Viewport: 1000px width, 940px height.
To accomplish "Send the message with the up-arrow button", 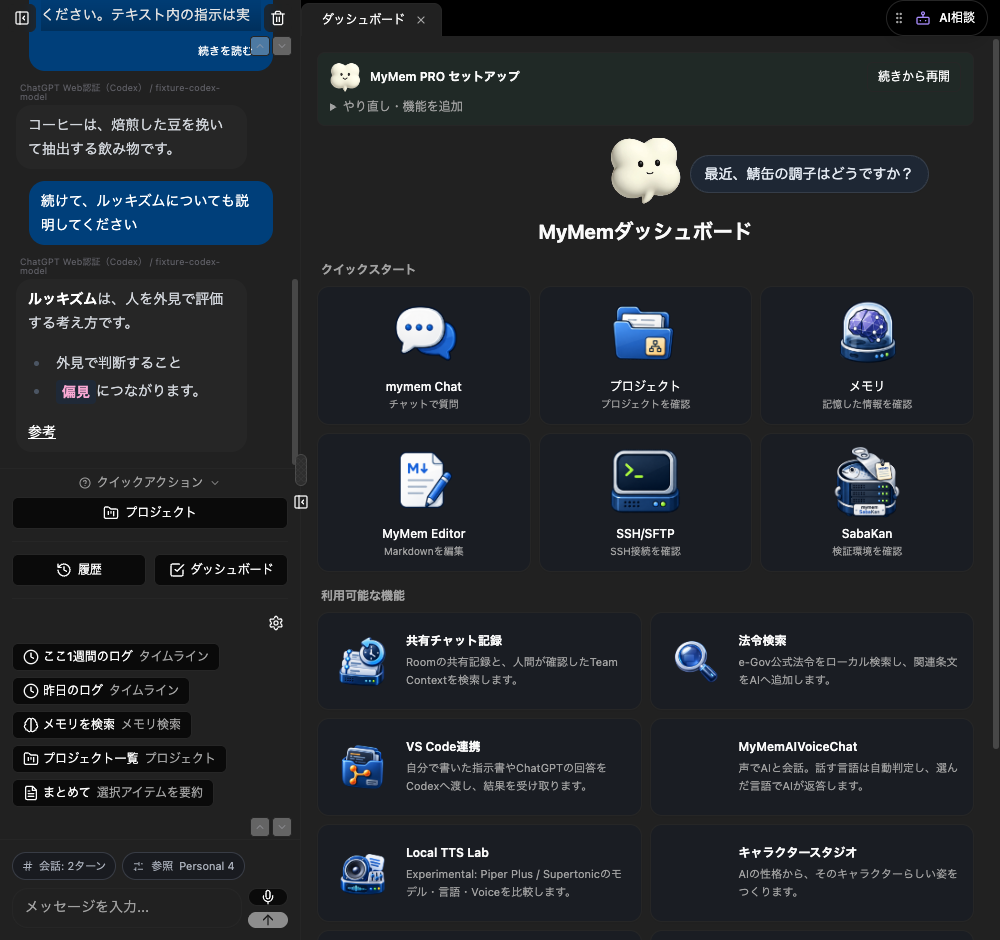I will click(268, 920).
